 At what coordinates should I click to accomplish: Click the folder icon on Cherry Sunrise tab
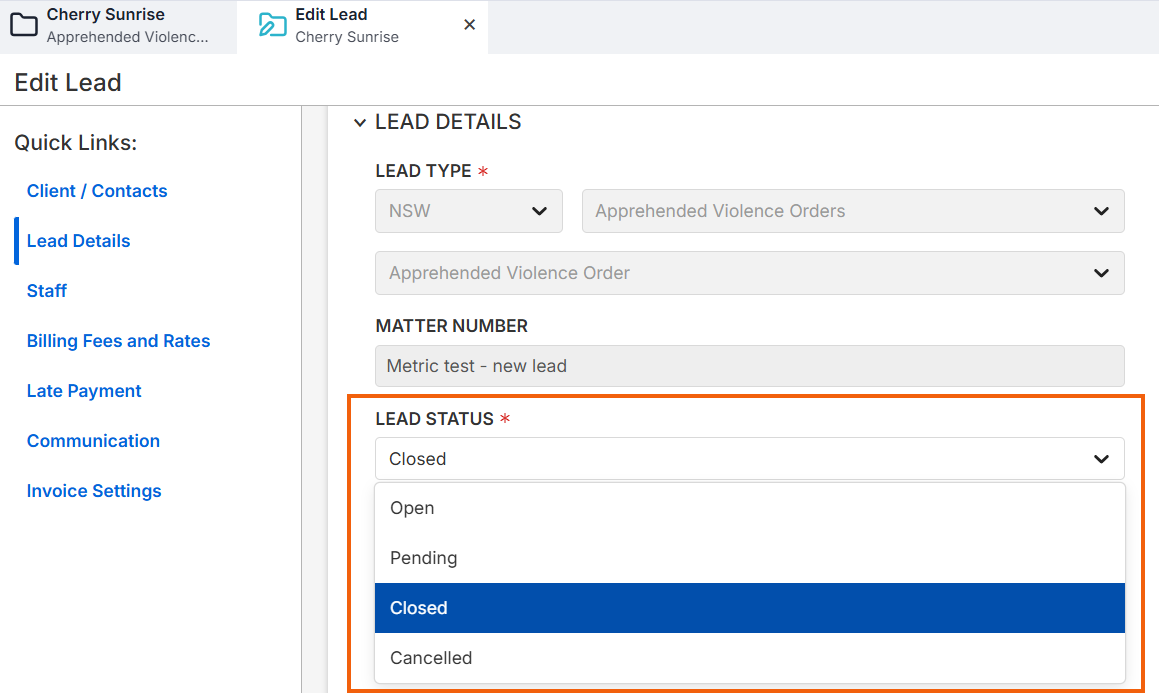[24, 25]
